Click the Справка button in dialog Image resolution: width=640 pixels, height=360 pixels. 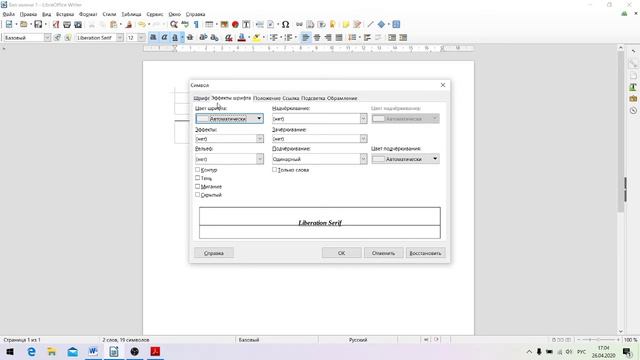[213, 253]
